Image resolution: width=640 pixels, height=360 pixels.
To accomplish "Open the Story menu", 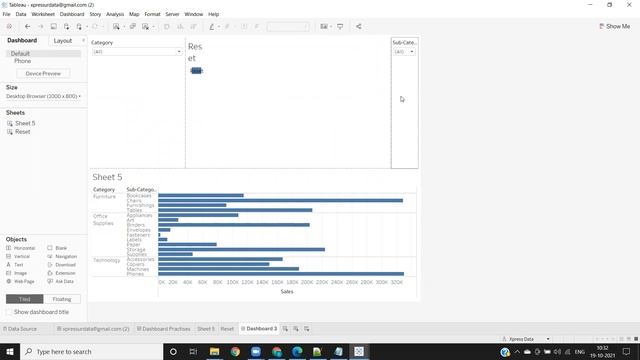I will point(95,14).
